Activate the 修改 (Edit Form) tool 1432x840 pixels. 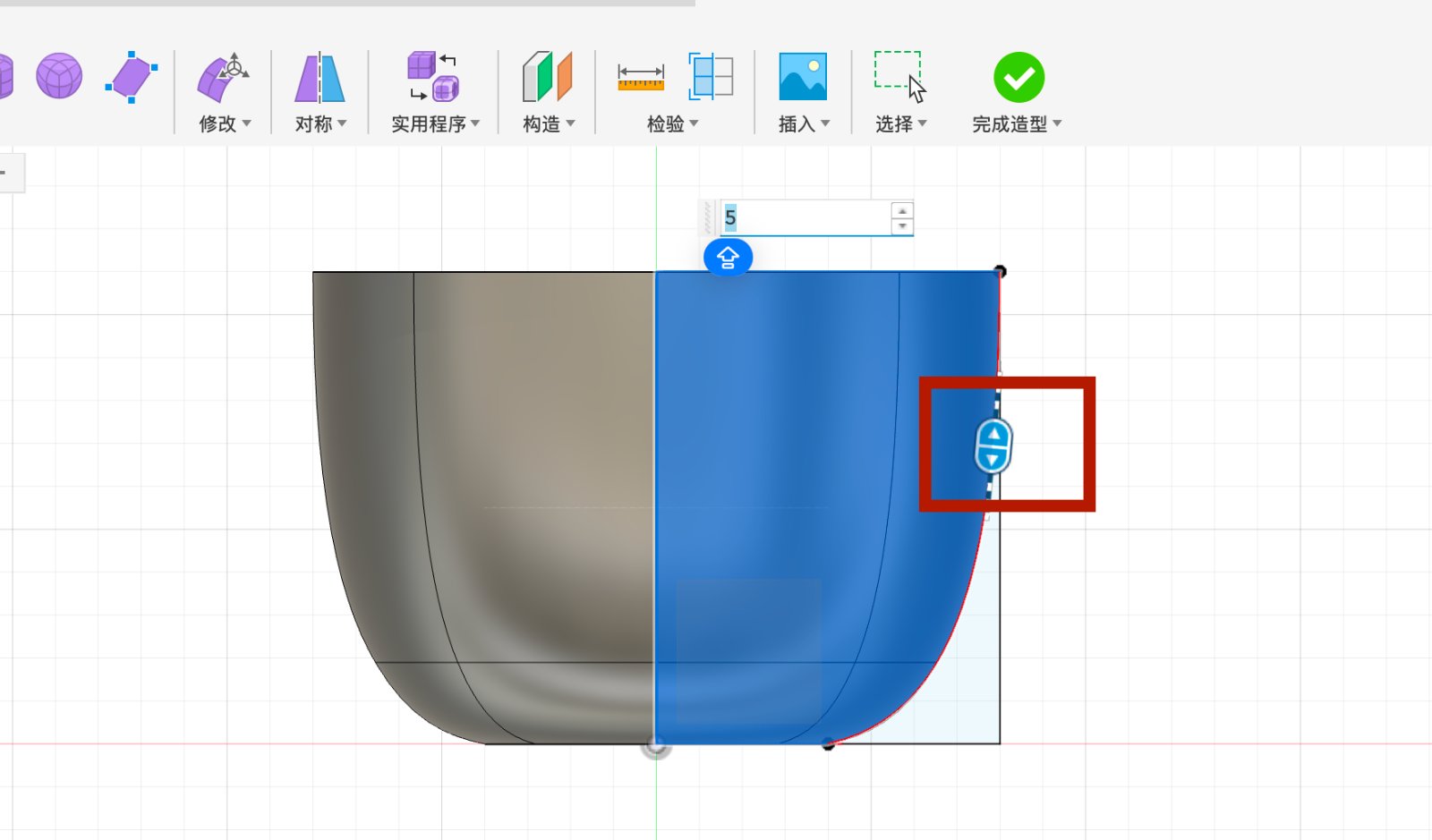point(221,77)
